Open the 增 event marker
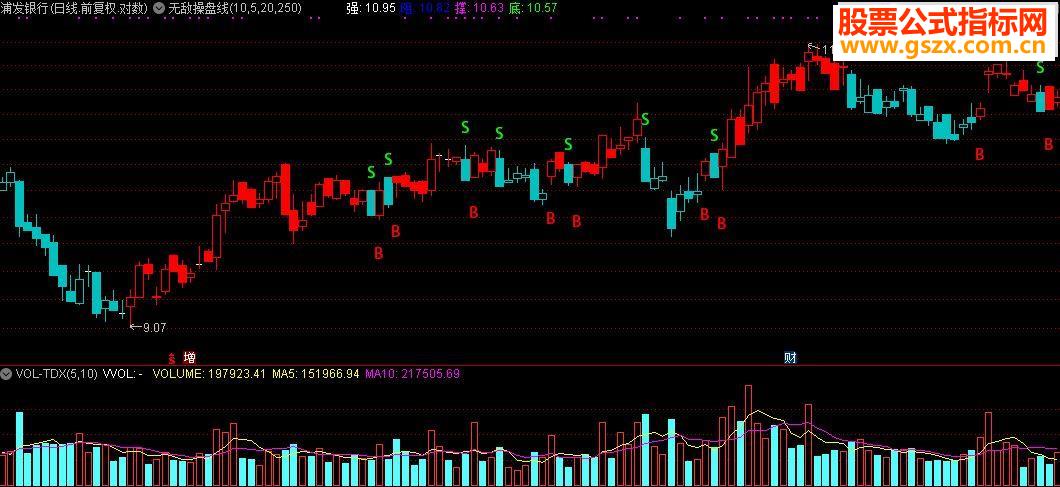 point(190,357)
